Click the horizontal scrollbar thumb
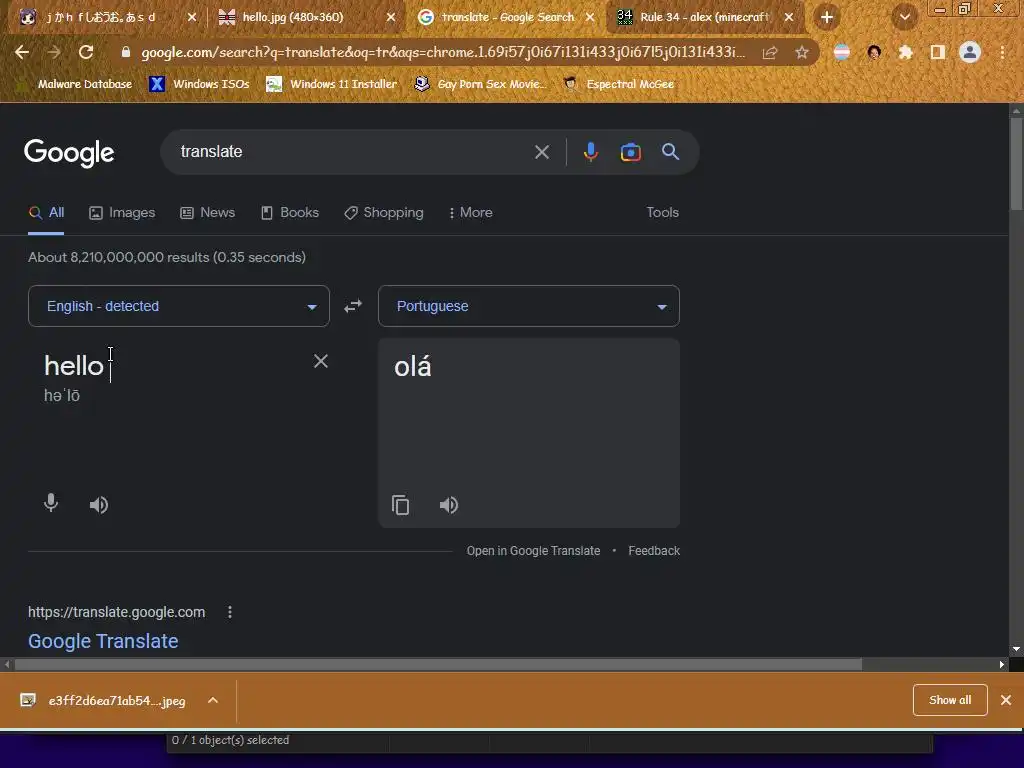 [438, 664]
